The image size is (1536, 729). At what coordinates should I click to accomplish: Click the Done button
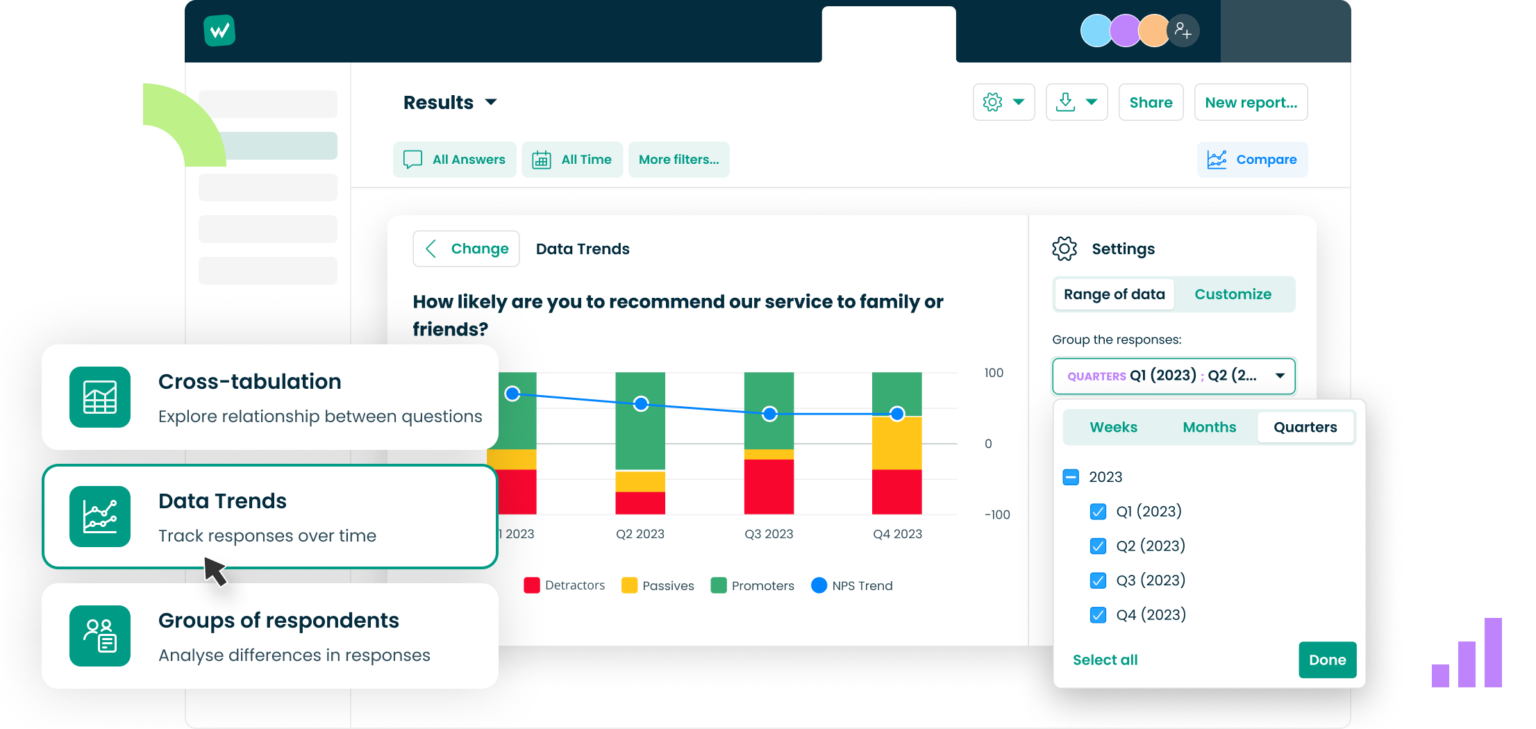1327,660
